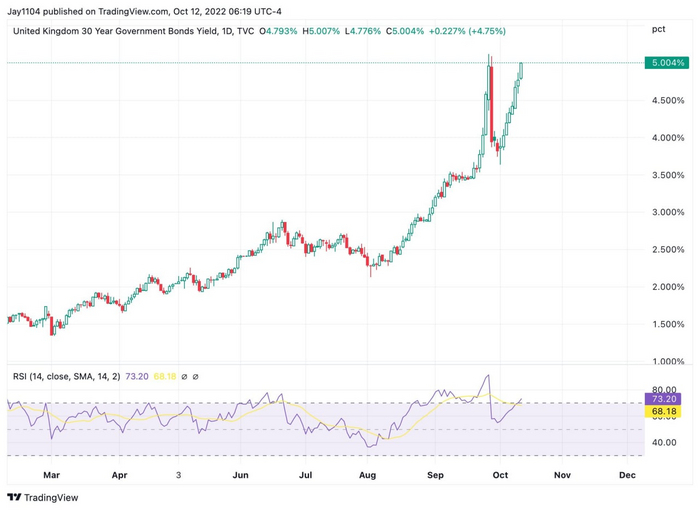Click the 3.500% level on the price axis
The width and height of the screenshot is (700, 510).
coord(668,175)
